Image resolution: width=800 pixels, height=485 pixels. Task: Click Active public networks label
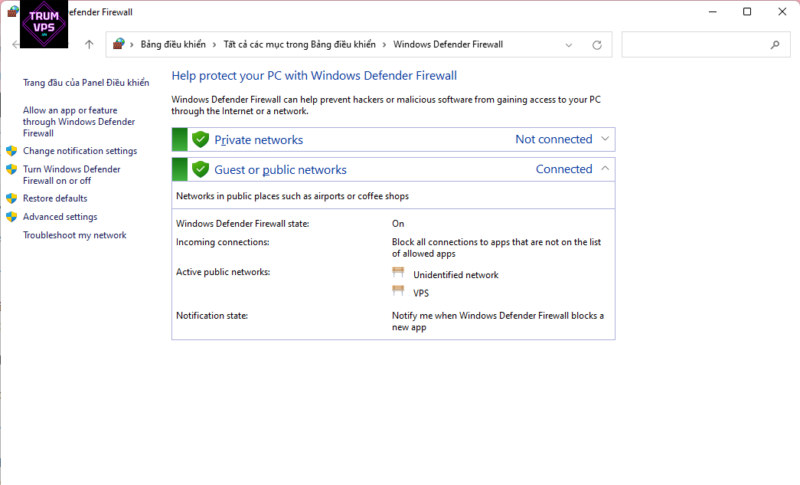click(x=223, y=272)
